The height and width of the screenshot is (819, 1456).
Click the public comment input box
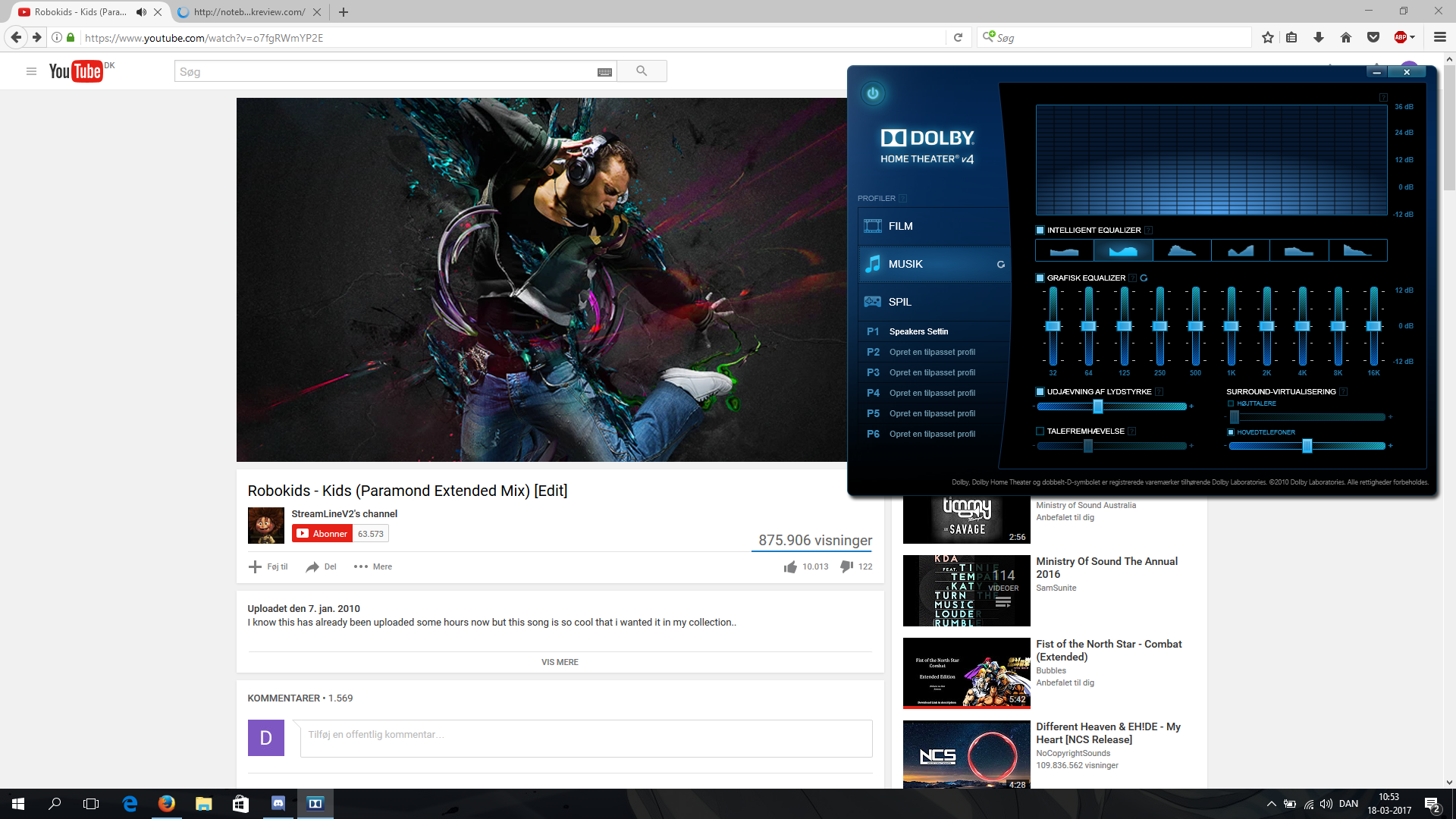586,739
